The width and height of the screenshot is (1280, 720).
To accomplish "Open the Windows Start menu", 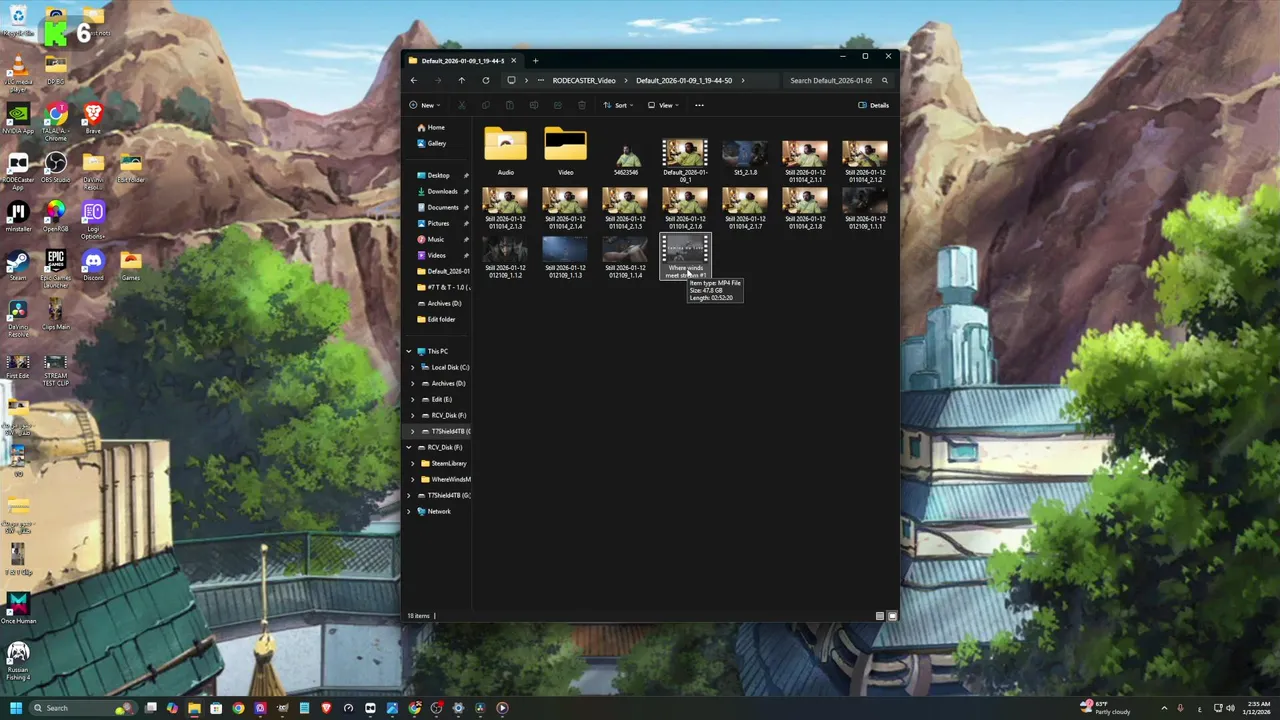I will coord(15,708).
